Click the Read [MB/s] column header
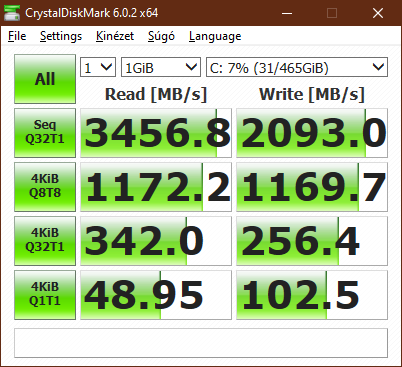Image resolution: width=402 pixels, height=367 pixels. coord(156,94)
